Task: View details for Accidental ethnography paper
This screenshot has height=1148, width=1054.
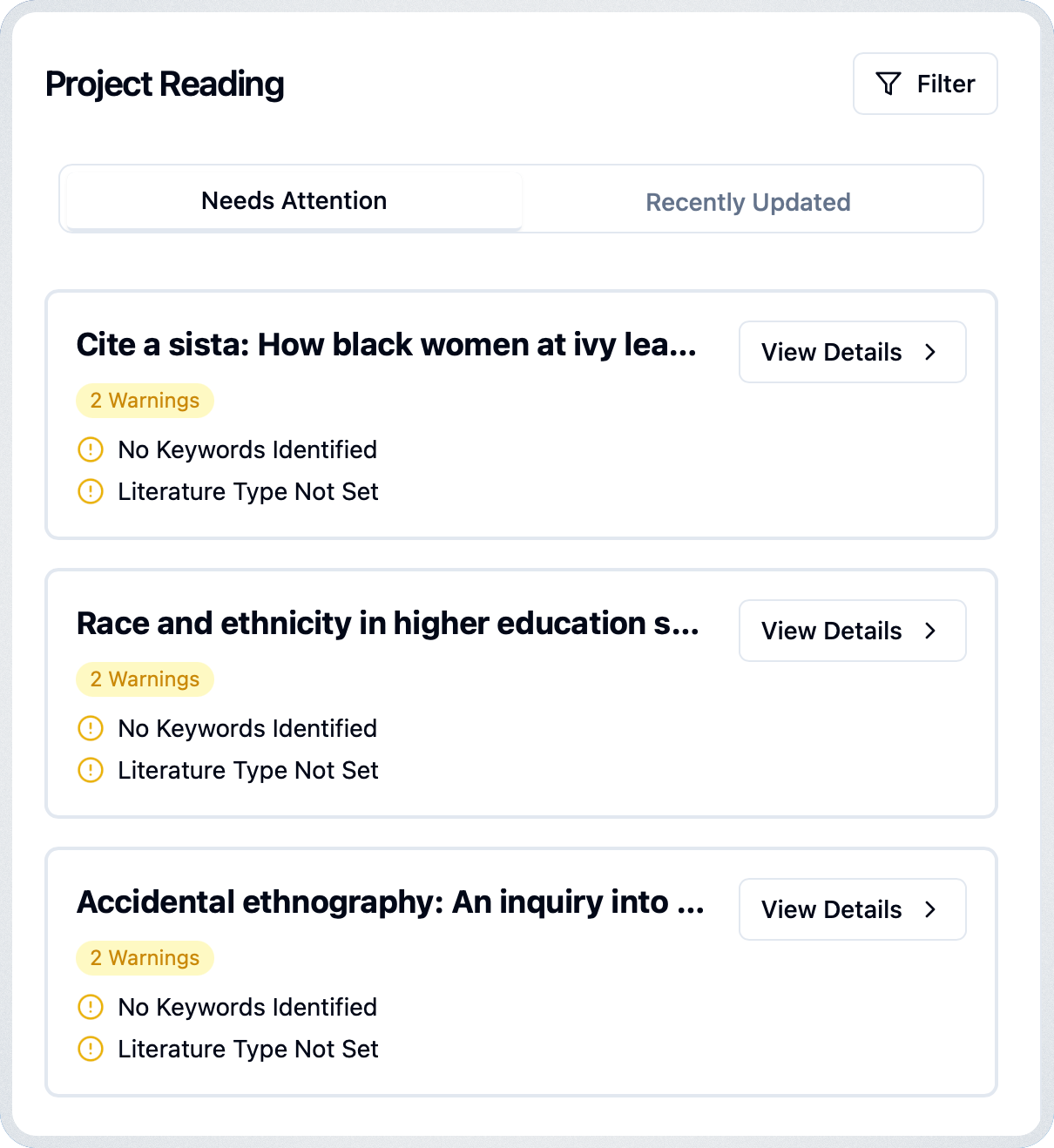Action: pos(853,909)
